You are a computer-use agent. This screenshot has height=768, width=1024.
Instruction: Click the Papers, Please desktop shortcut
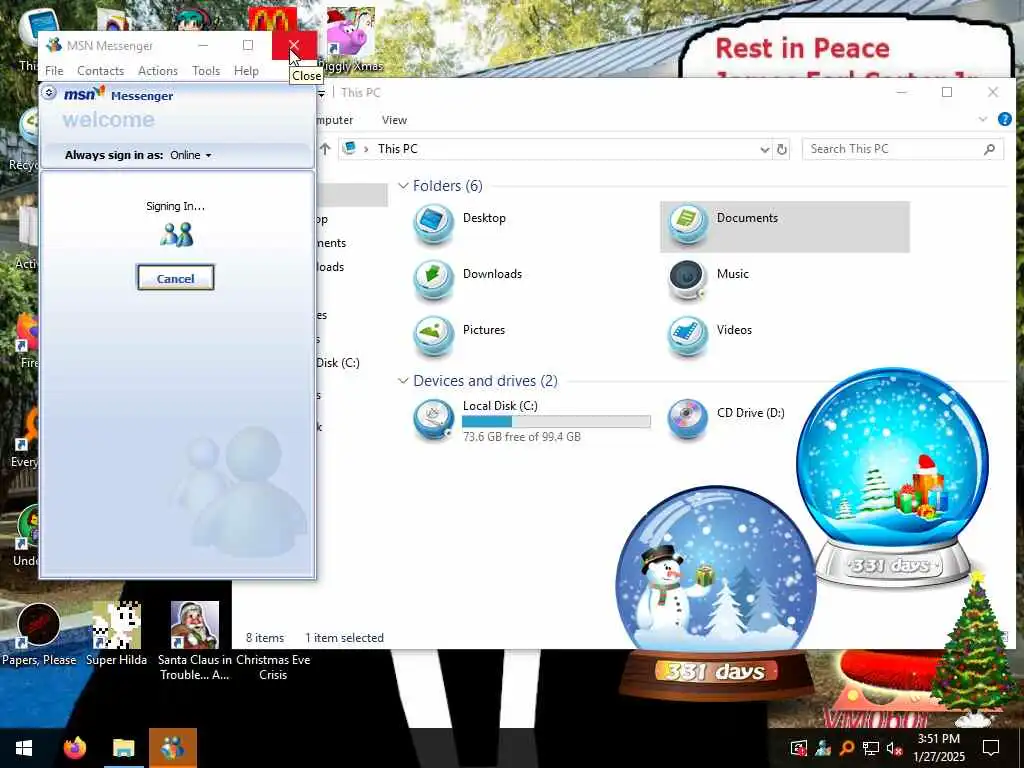tap(39, 633)
